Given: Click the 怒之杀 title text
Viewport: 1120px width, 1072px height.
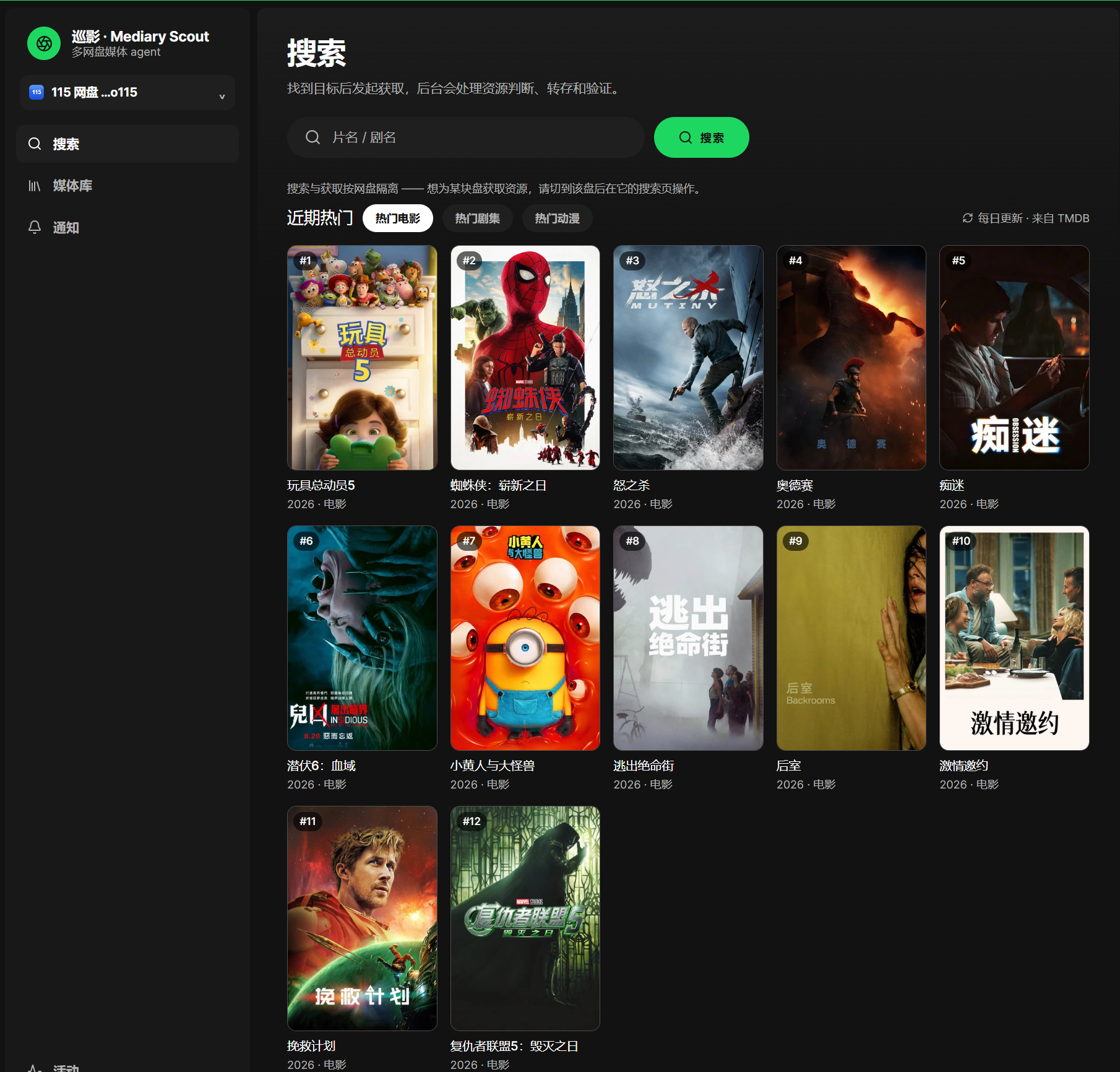Looking at the screenshot, I should point(632,486).
